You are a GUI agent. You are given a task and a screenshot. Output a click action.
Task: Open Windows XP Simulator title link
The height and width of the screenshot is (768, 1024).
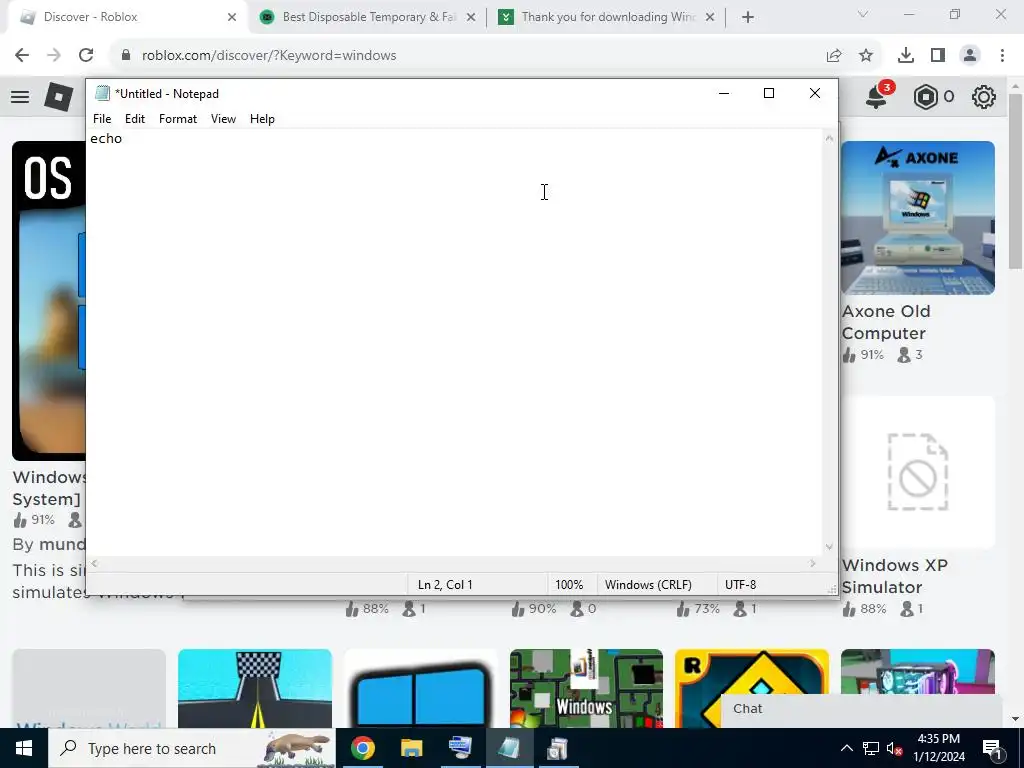(x=894, y=576)
